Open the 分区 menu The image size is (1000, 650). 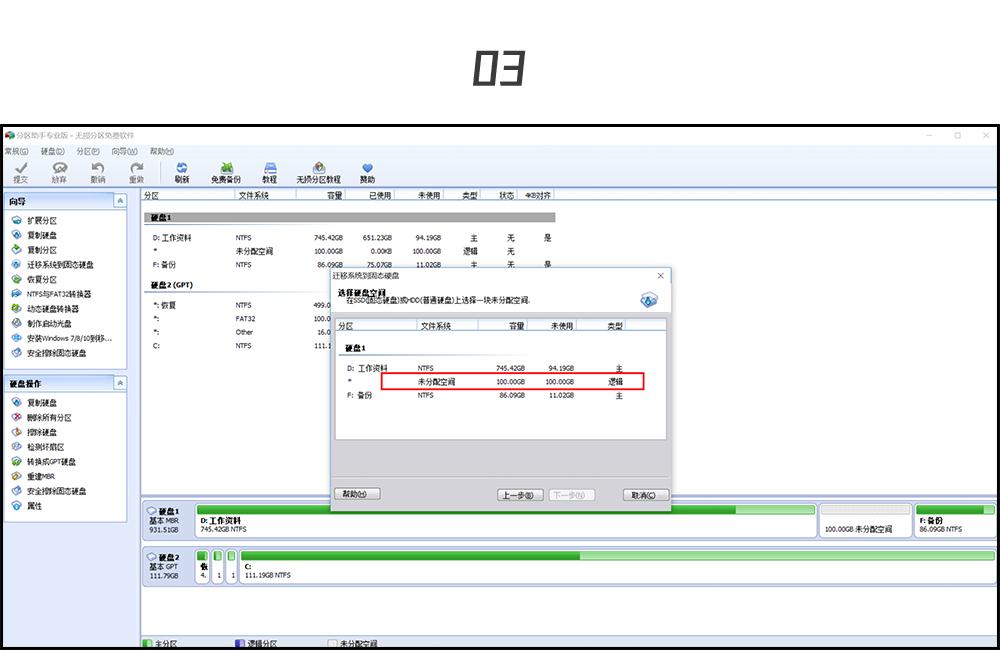pos(88,151)
